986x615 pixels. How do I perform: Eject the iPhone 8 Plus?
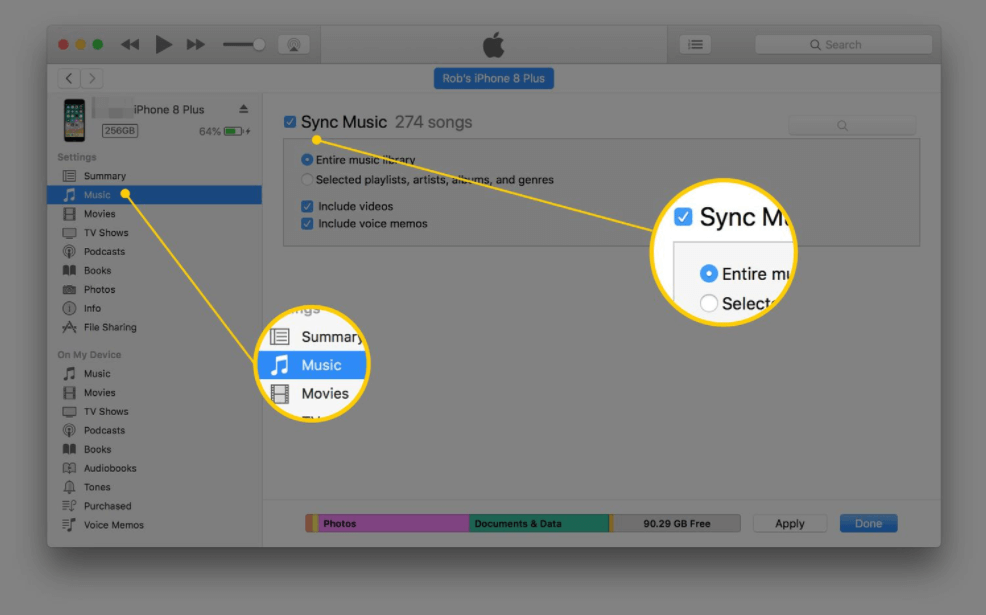tap(243, 109)
